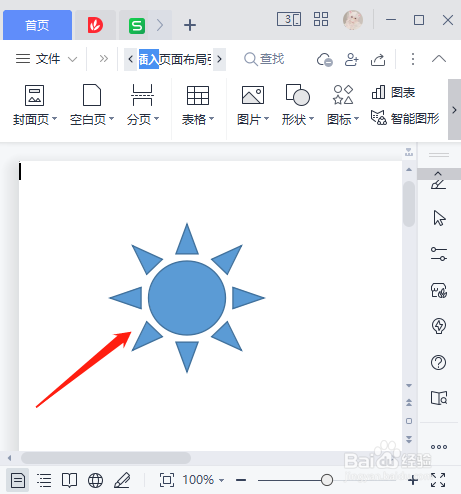Choose the selection arrow sidebar tool
Viewport: 461px width, 494px height.
[439, 218]
